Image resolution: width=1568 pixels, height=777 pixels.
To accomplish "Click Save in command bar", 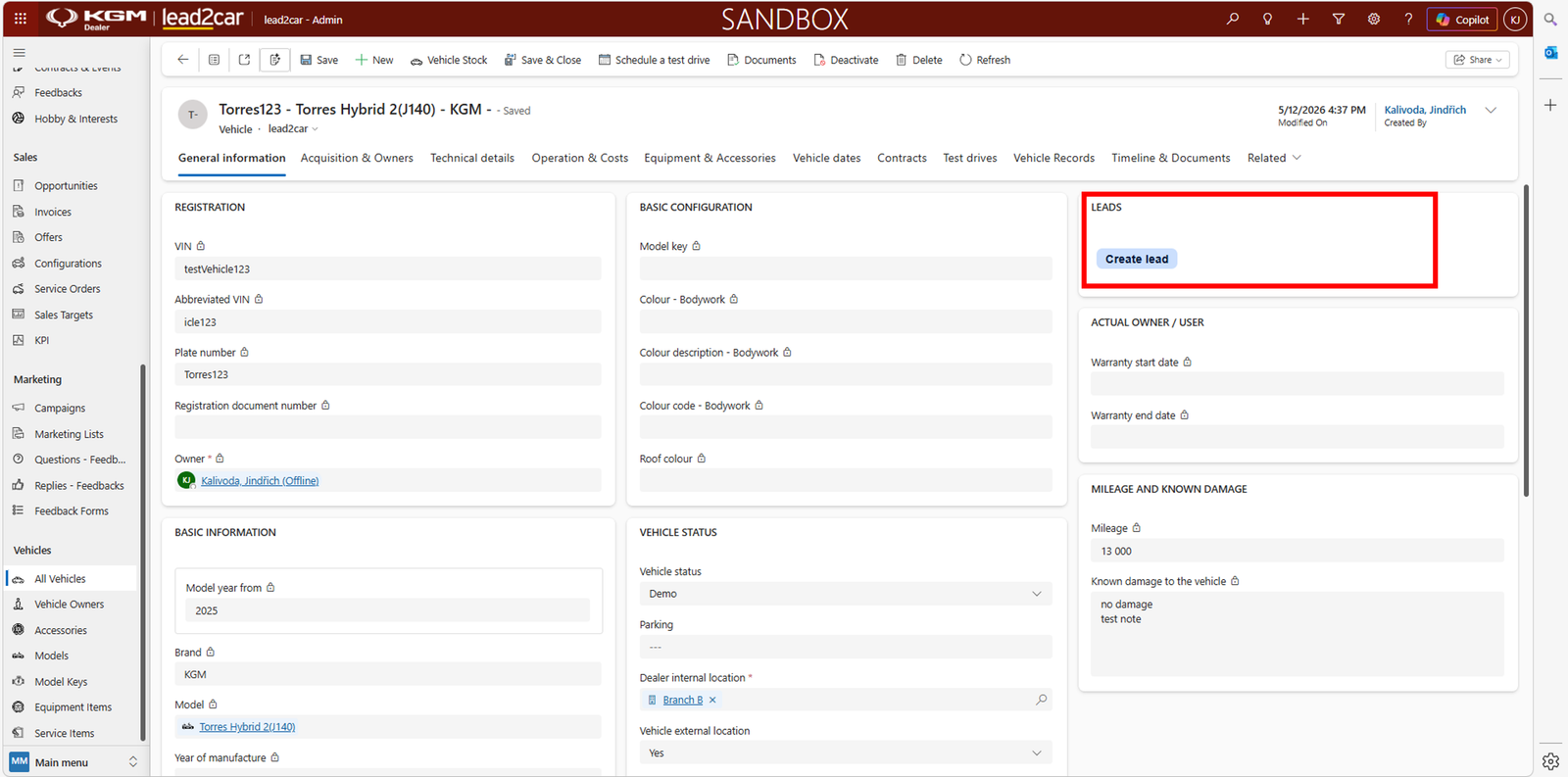I will coord(319,60).
